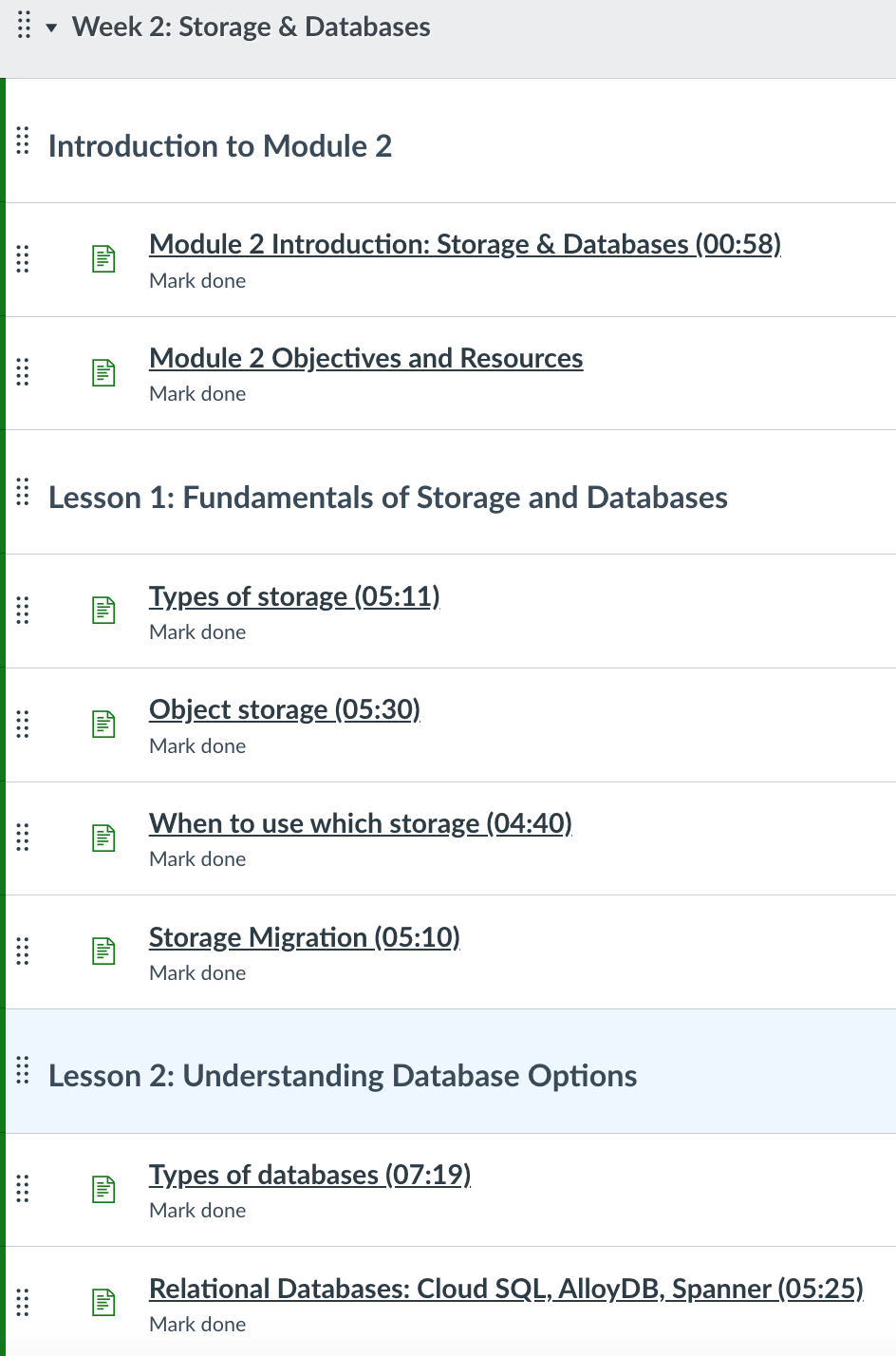The width and height of the screenshot is (896, 1356).
Task: Mark done under Object storage
Action: tap(197, 746)
